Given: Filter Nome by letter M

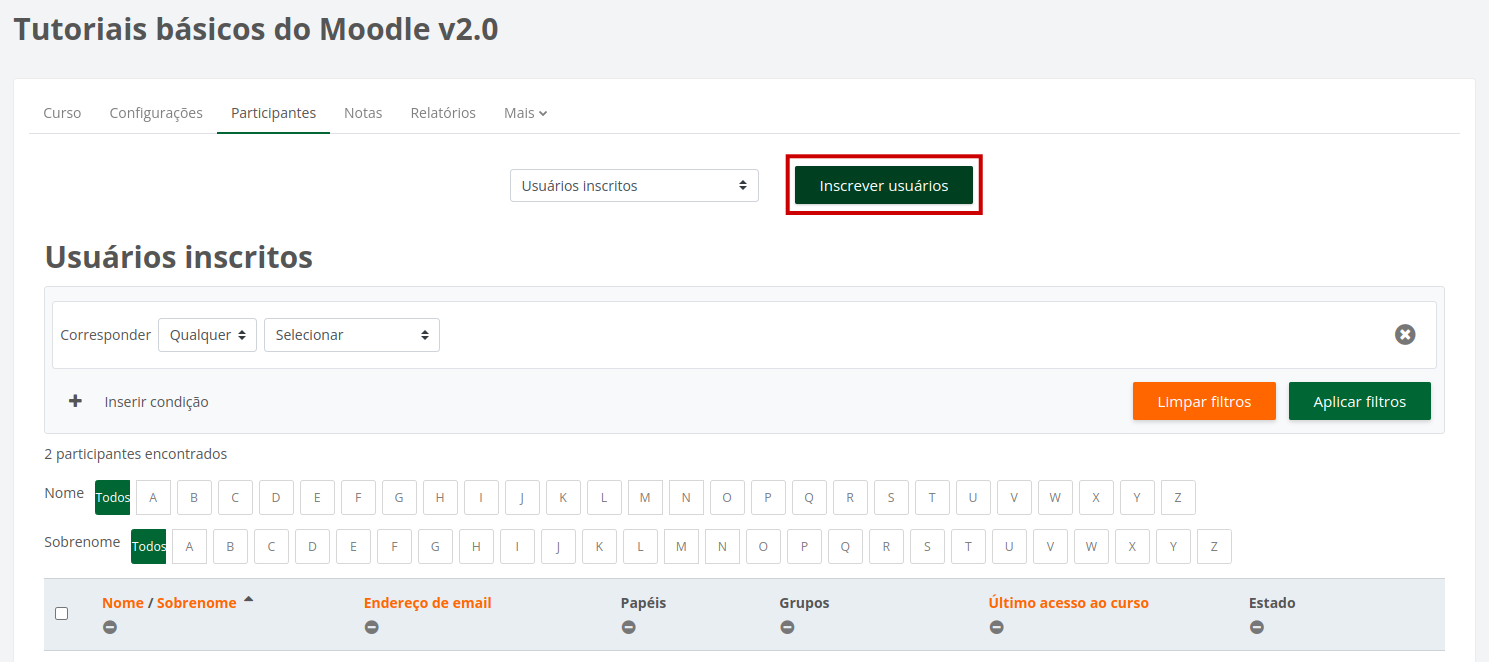Looking at the screenshot, I should point(645,497).
